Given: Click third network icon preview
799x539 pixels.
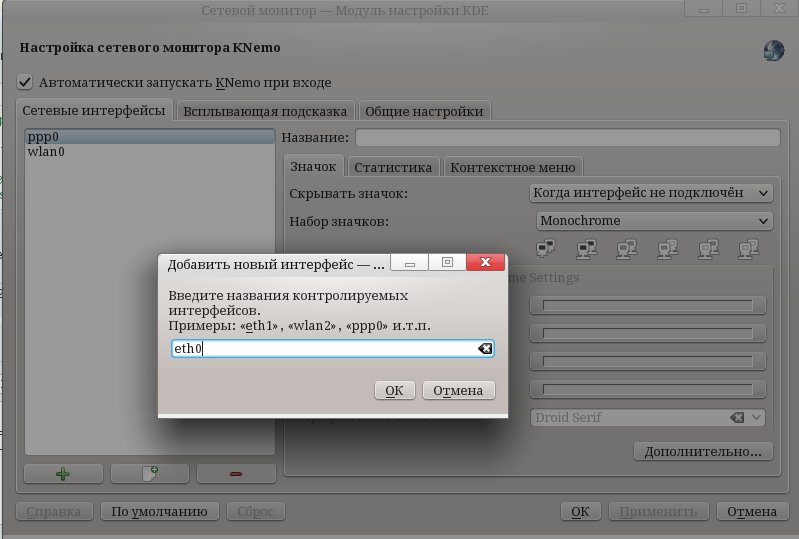Looking at the screenshot, I should click(627, 249).
